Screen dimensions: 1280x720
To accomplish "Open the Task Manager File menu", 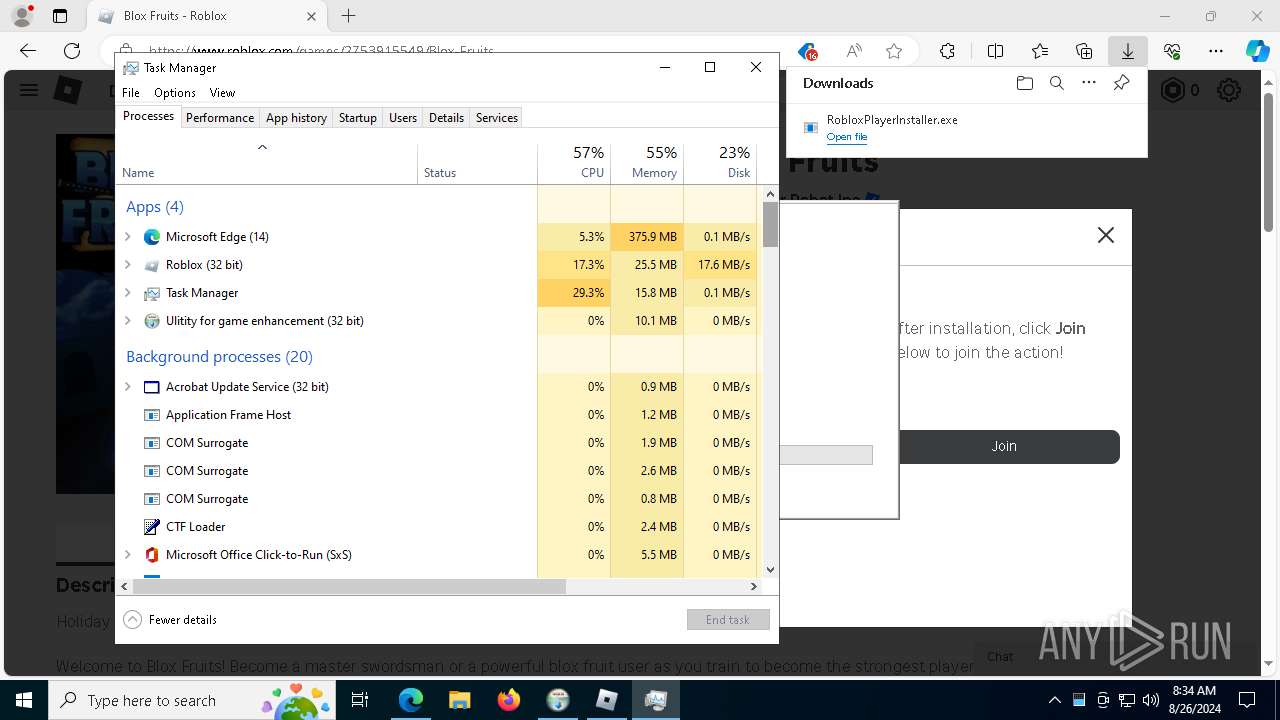I will (x=131, y=93).
